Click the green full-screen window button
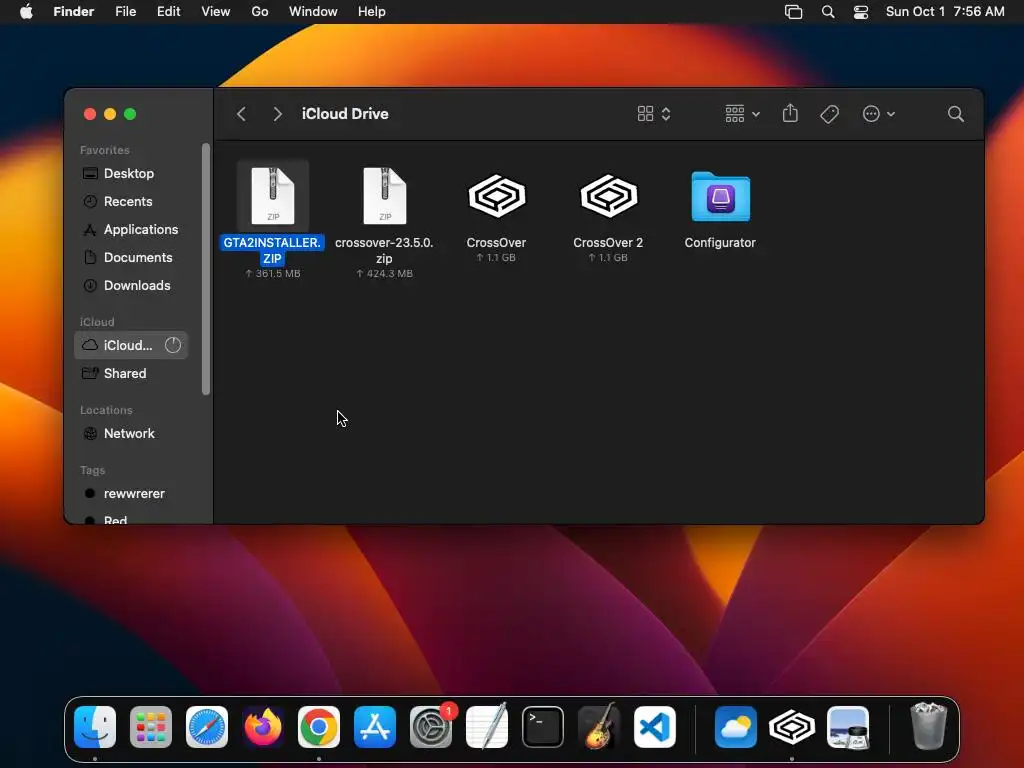 pos(130,114)
